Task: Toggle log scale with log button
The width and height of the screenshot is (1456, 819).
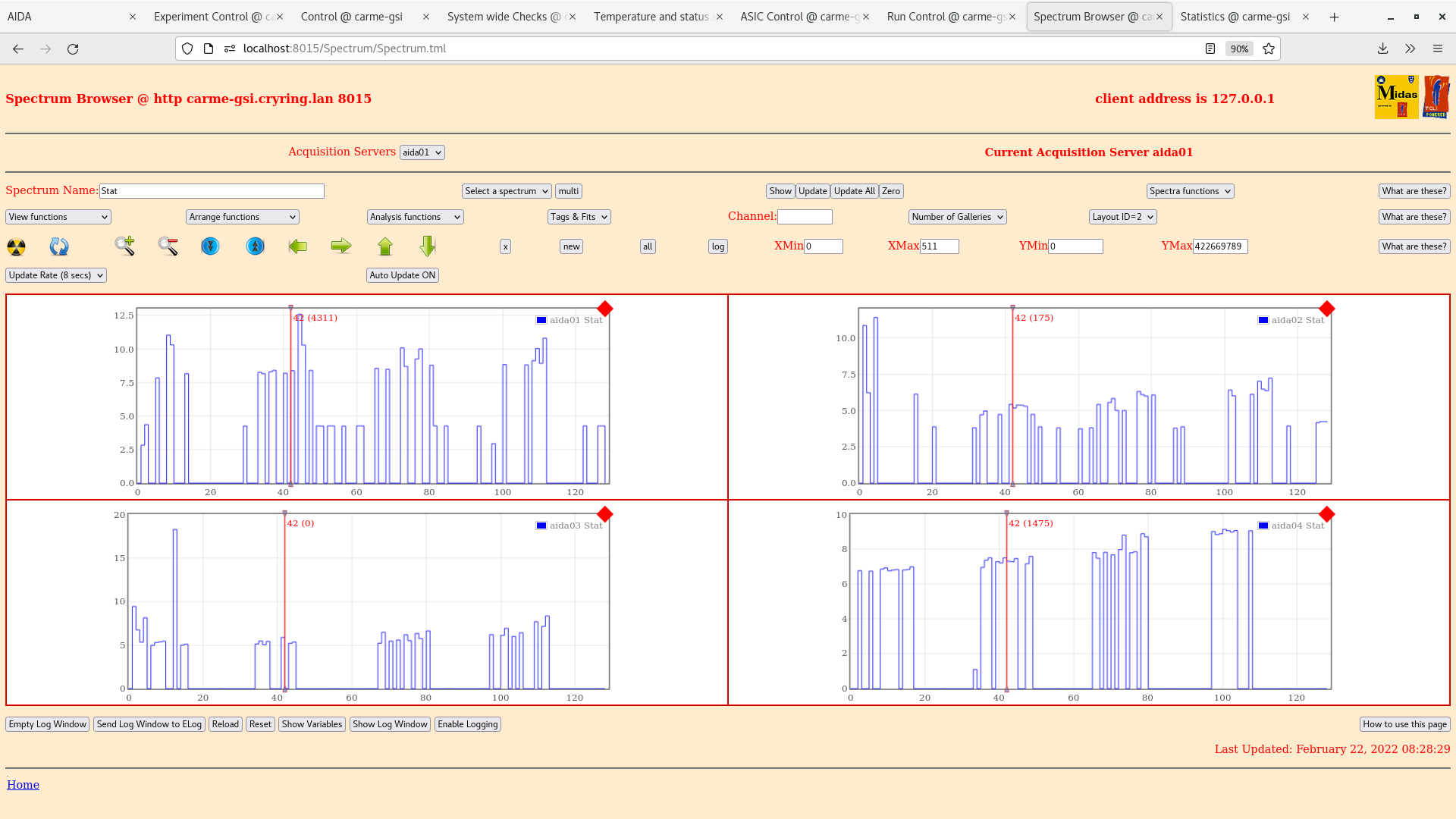Action: 717,246
